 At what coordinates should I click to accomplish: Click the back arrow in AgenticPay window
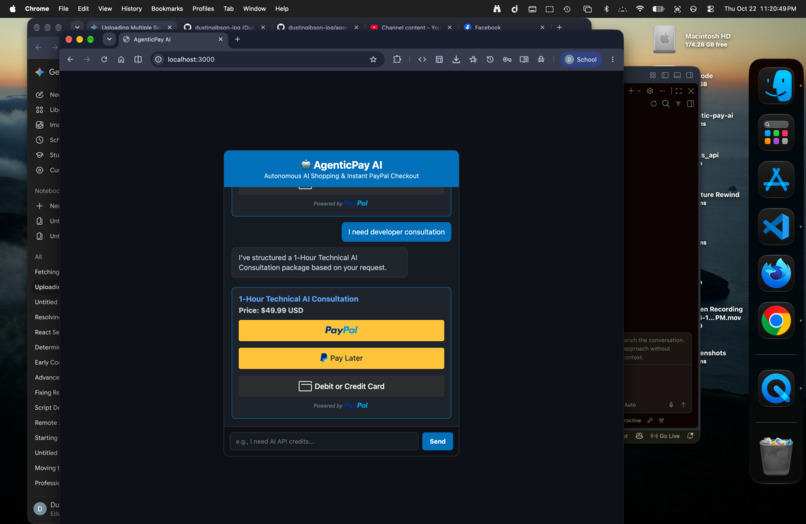coord(70,60)
